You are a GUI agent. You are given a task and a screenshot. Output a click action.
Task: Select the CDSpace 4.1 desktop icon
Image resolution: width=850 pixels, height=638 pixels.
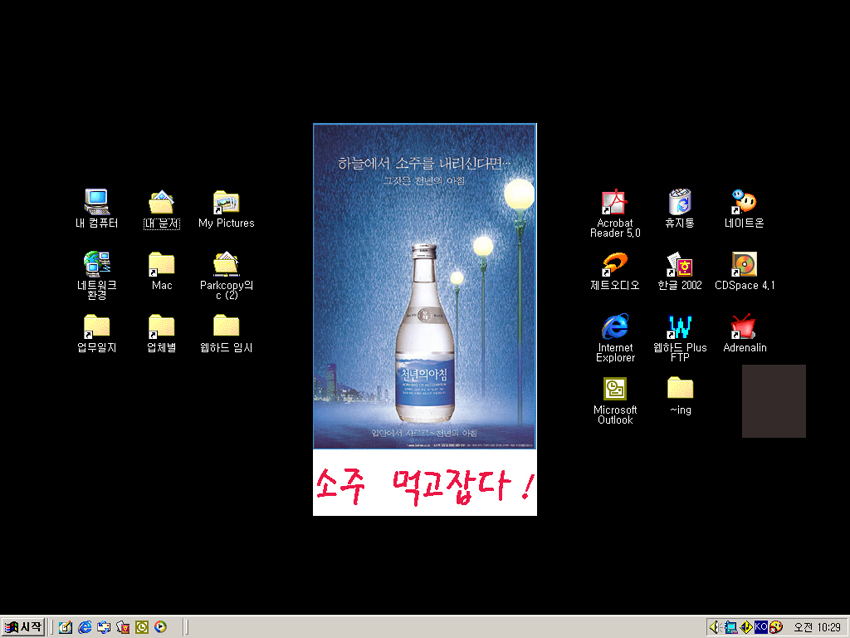[744, 265]
